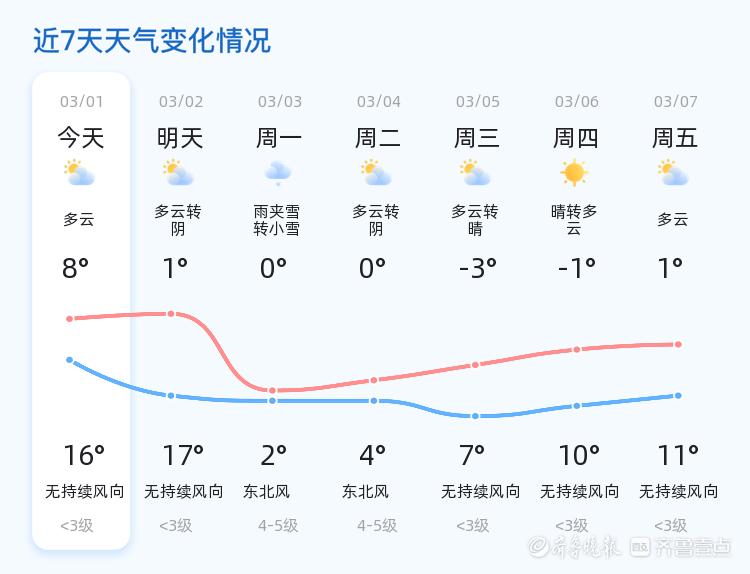Click the 03/06 date label
This screenshot has height=574, width=750.
[576, 101]
